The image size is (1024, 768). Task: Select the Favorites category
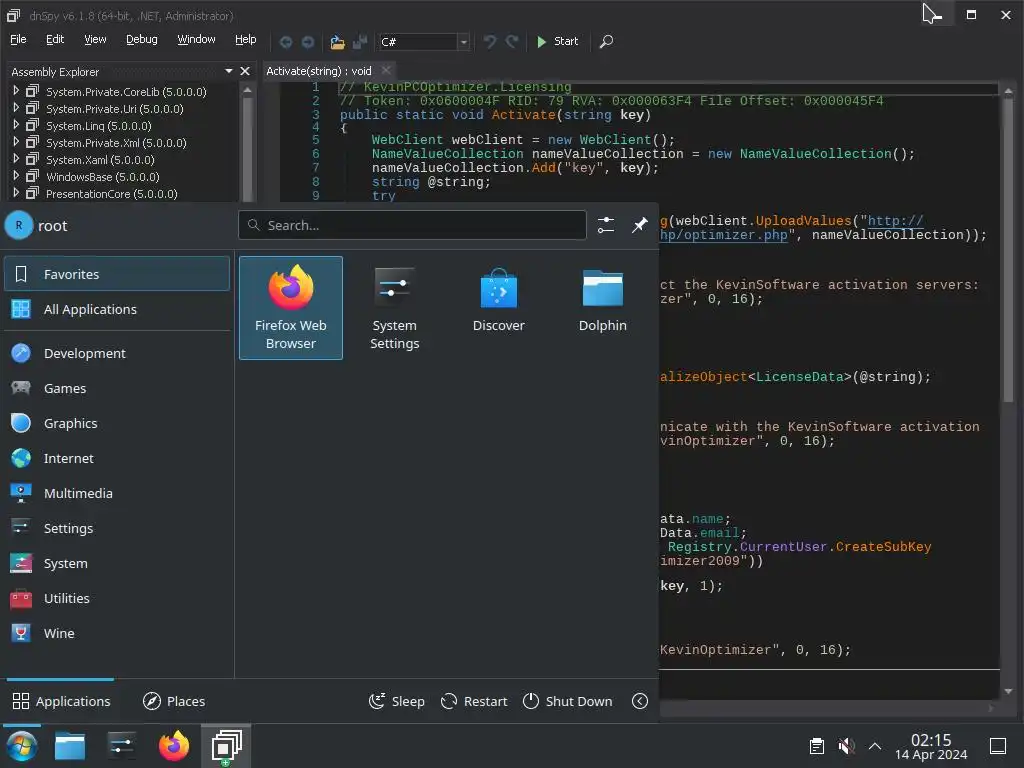117,274
